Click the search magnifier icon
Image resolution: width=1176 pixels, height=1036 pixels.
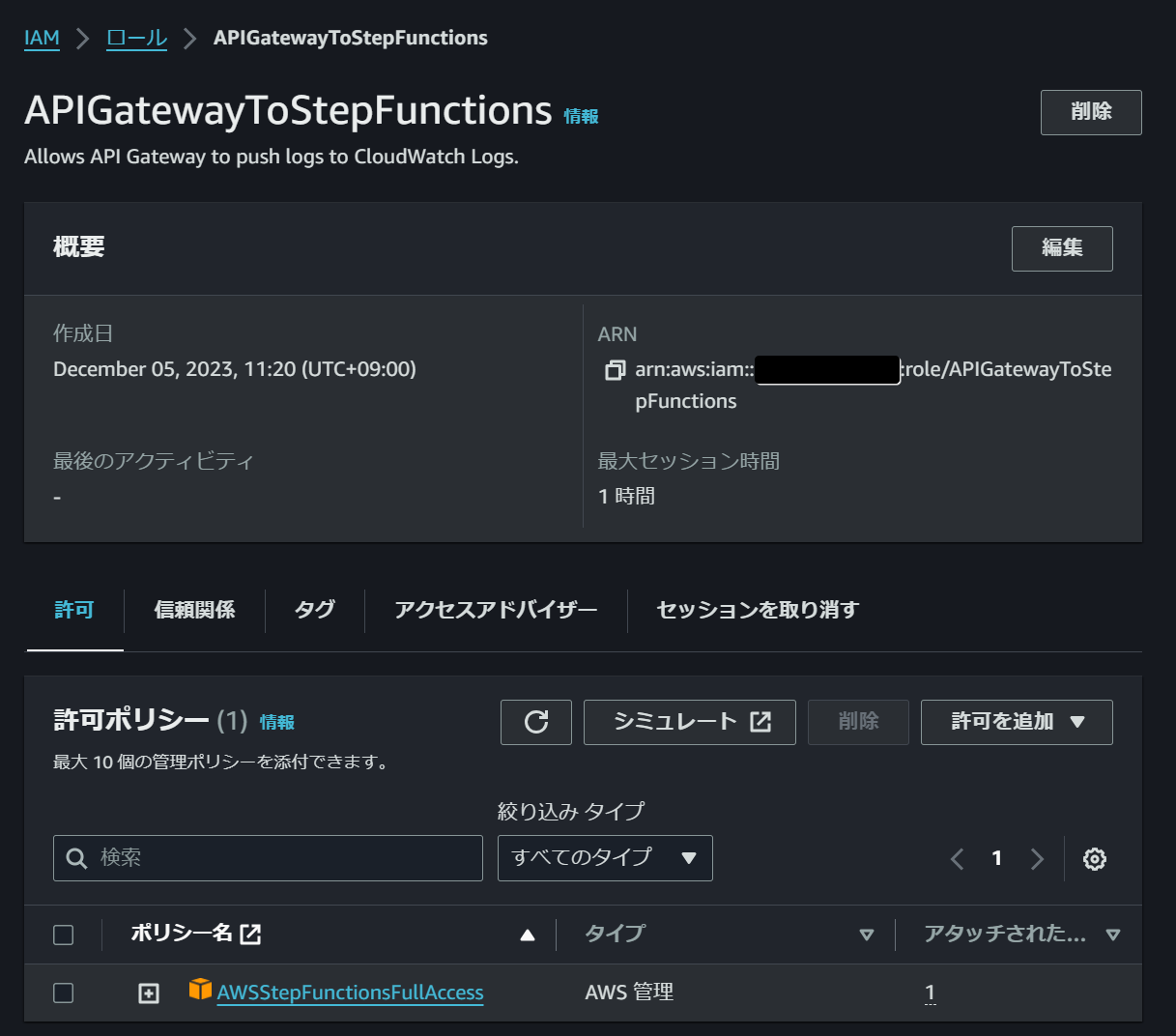[x=76, y=858]
